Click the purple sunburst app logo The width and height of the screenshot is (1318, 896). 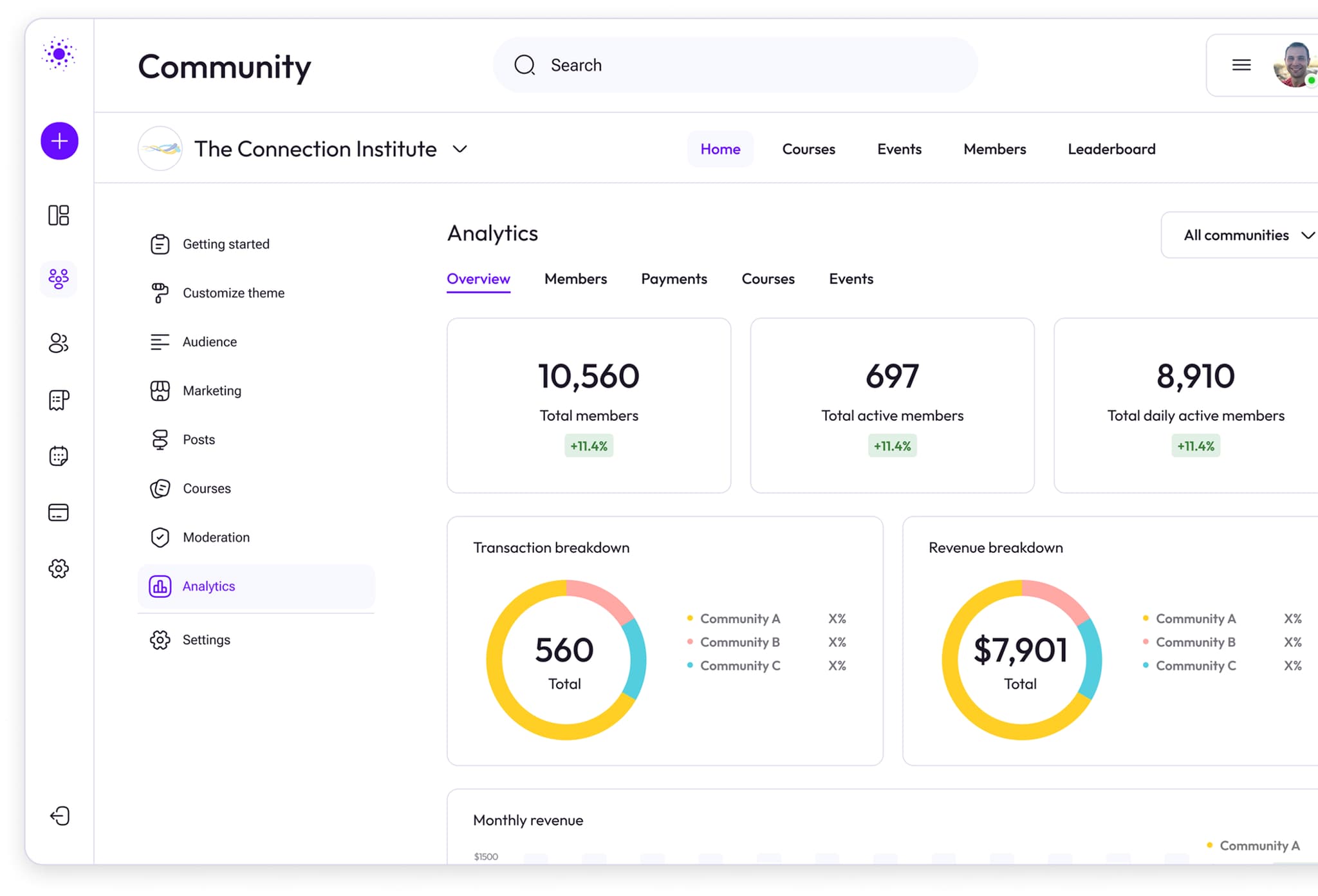(59, 54)
